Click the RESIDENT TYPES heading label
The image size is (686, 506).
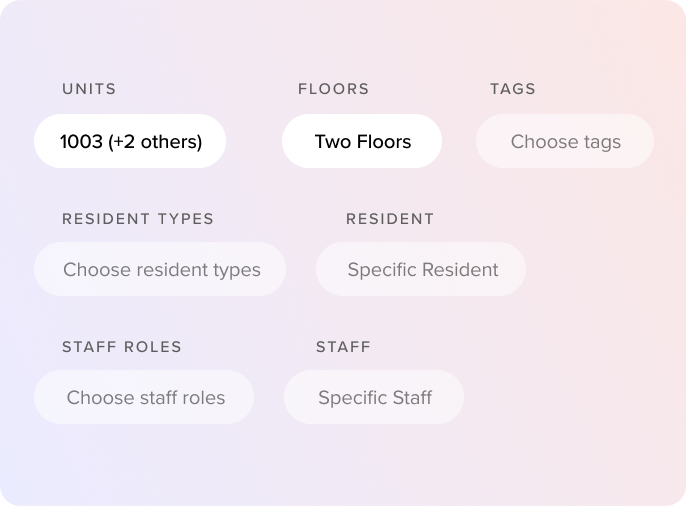[138, 219]
